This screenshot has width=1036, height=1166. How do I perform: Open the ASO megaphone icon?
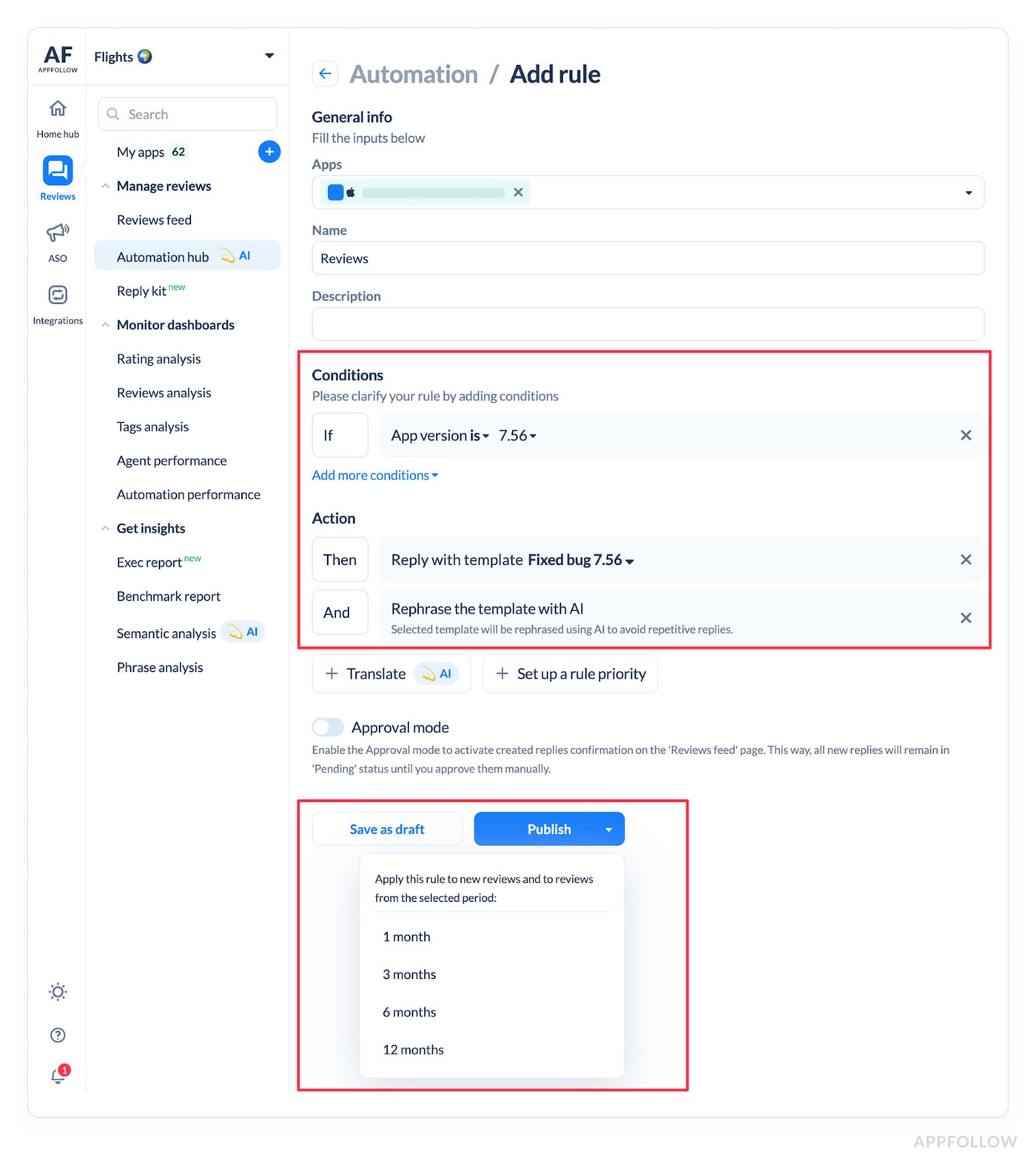pos(58,233)
